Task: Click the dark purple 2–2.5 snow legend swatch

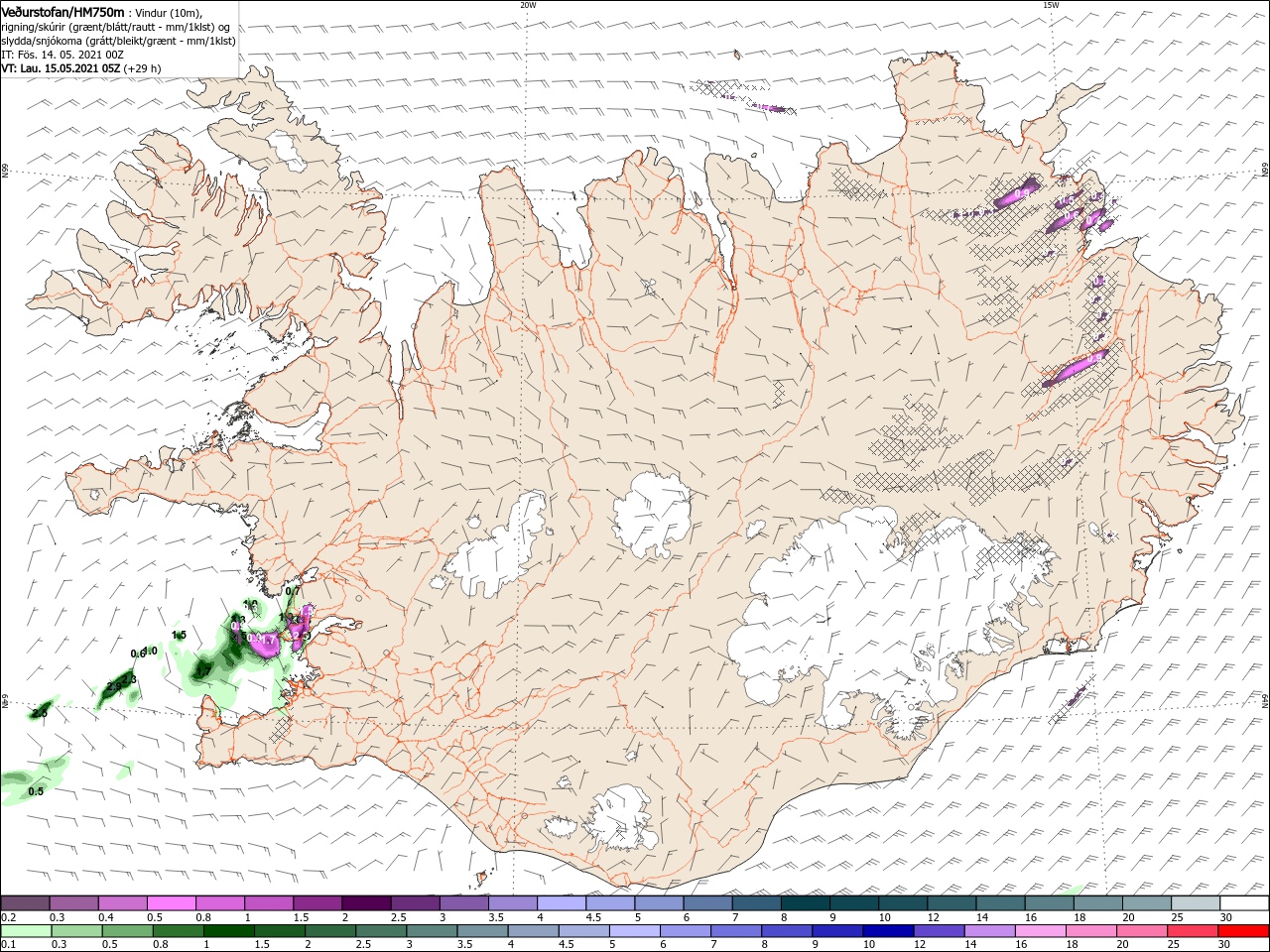Action: 366,903
